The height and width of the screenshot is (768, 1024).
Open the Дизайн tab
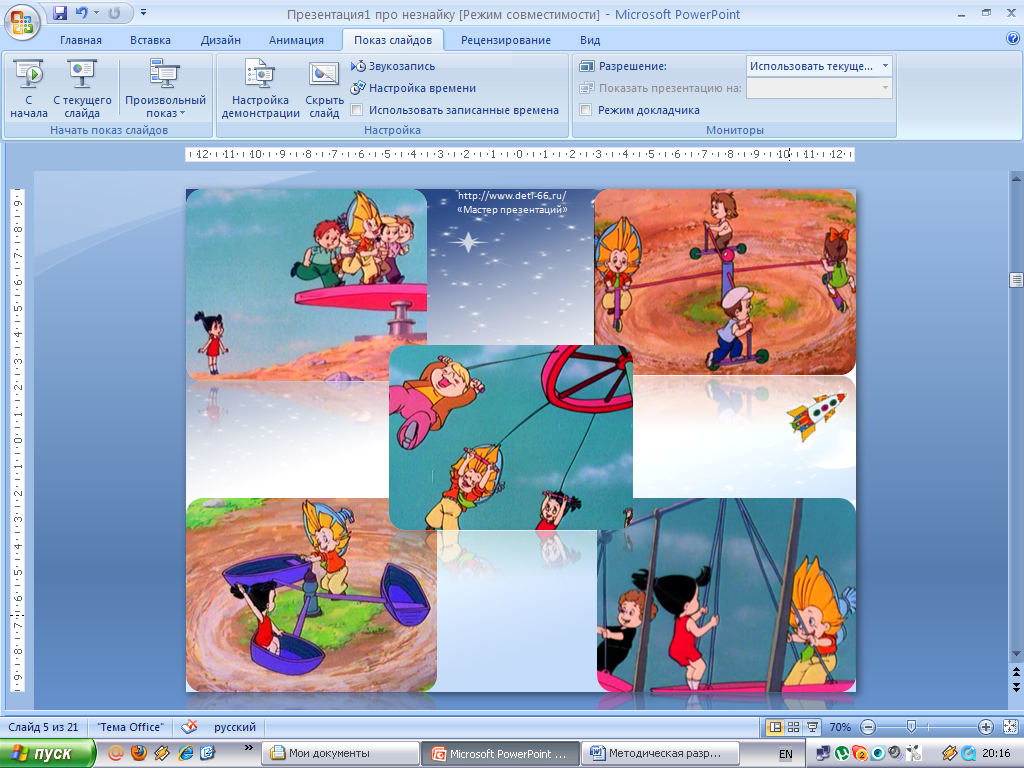click(x=221, y=40)
